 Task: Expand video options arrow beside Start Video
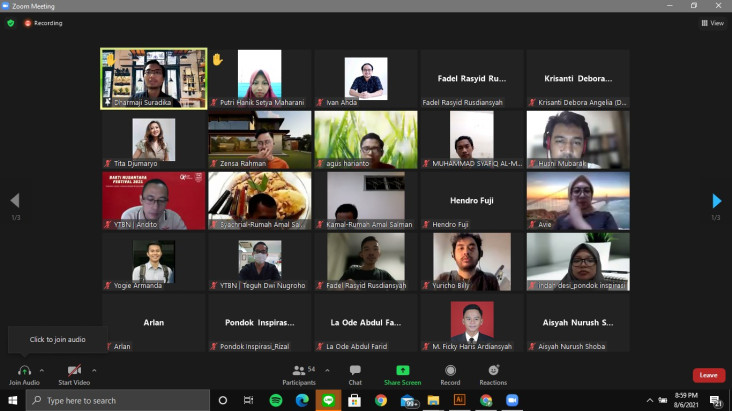pyautogui.click(x=94, y=370)
